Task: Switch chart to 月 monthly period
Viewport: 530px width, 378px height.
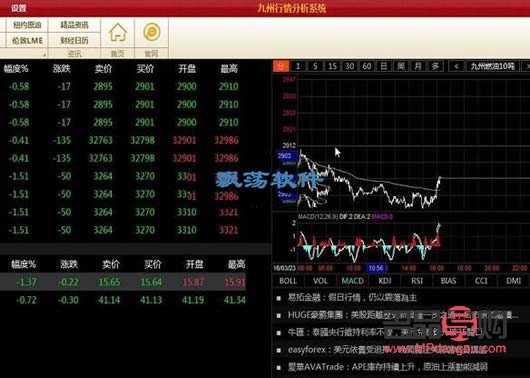Action: point(418,66)
